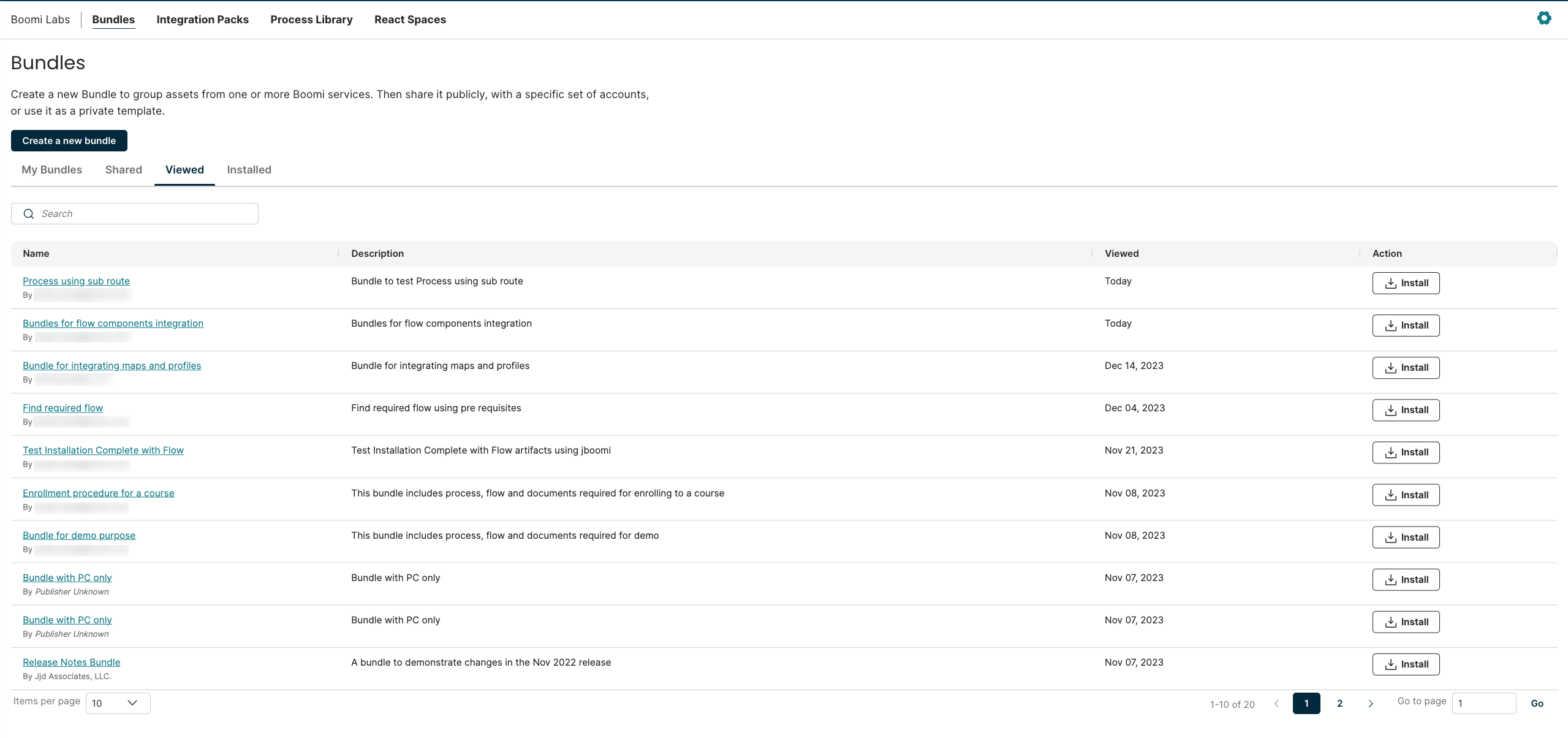
Task: Open Process Library in top navigation
Action: coord(311,20)
